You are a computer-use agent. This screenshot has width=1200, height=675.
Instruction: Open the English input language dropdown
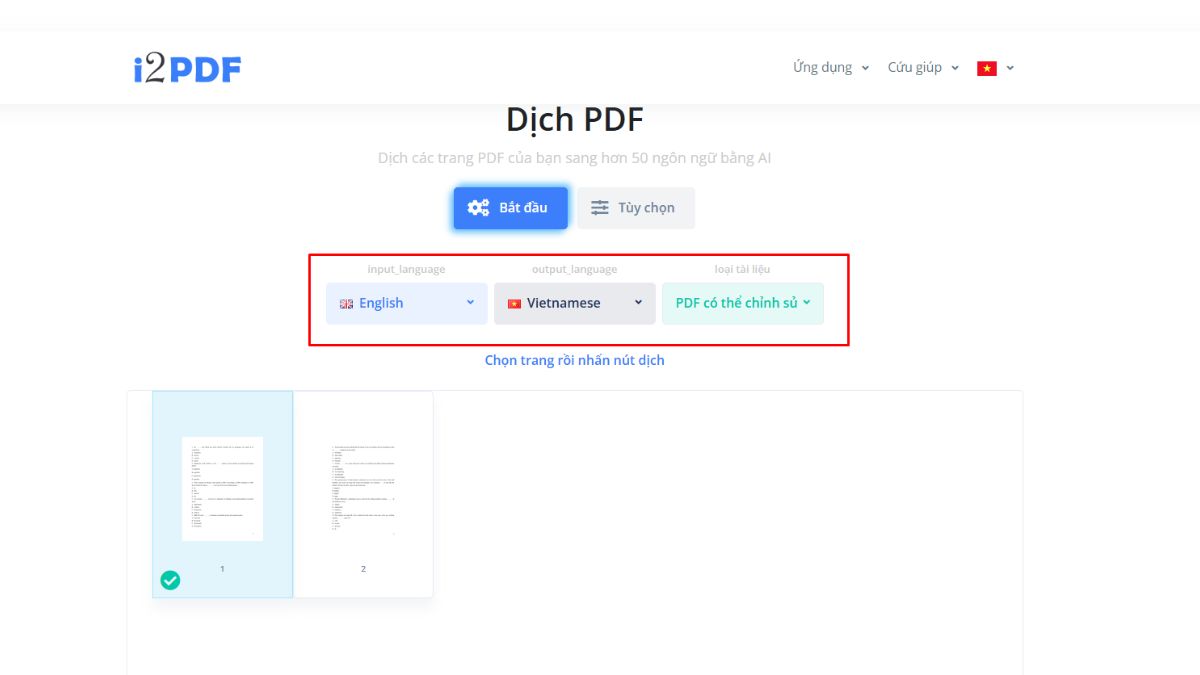tap(407, 303)
